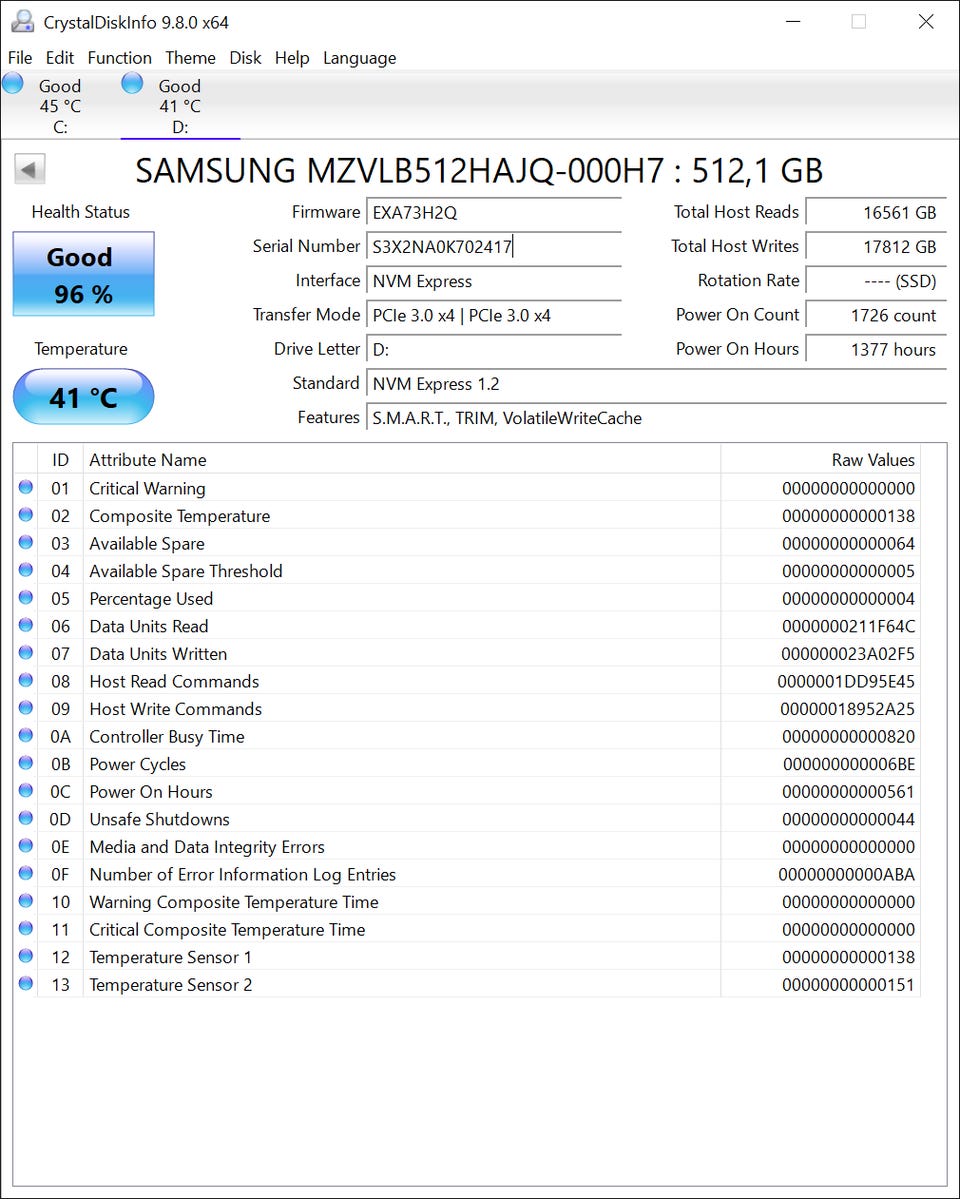
Task: Click the Attribute Name column header
Action: point(402,460)
